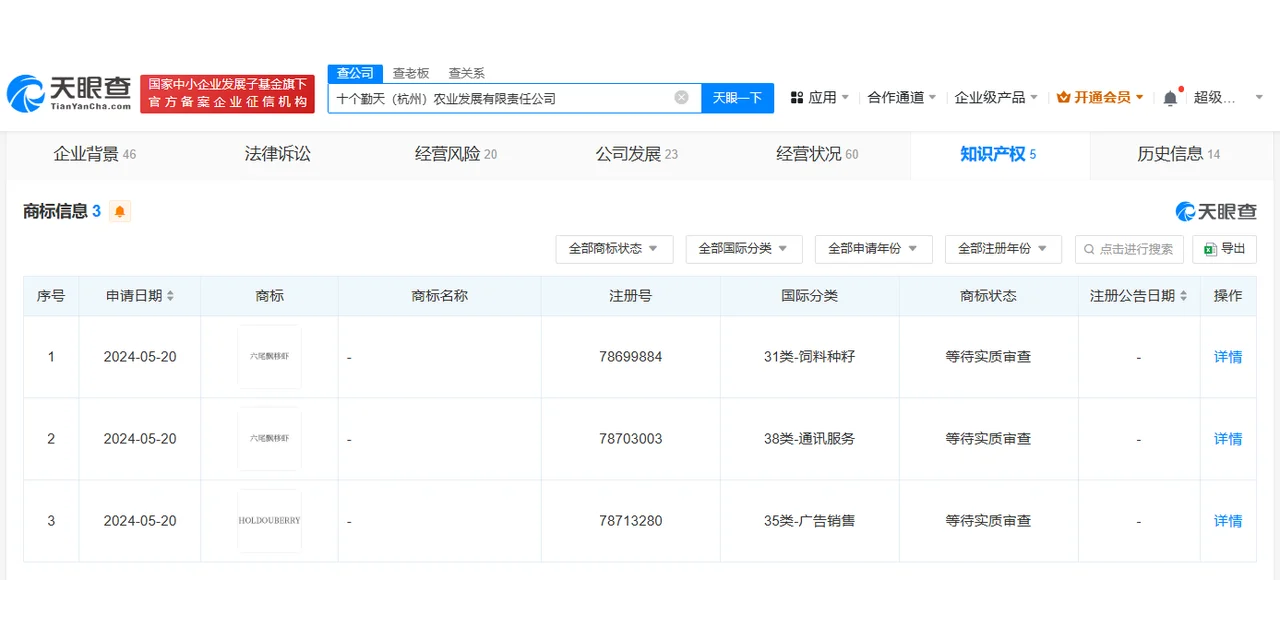Open the 全部国际分类 dropdown
Screen dimensions: 1280x640
(744, 249)
